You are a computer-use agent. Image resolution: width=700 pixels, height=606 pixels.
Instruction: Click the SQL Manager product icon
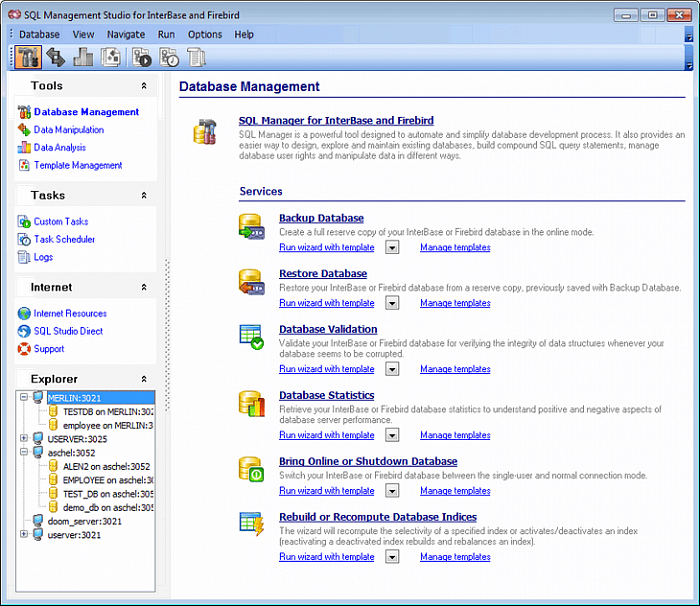click(205, 132)
